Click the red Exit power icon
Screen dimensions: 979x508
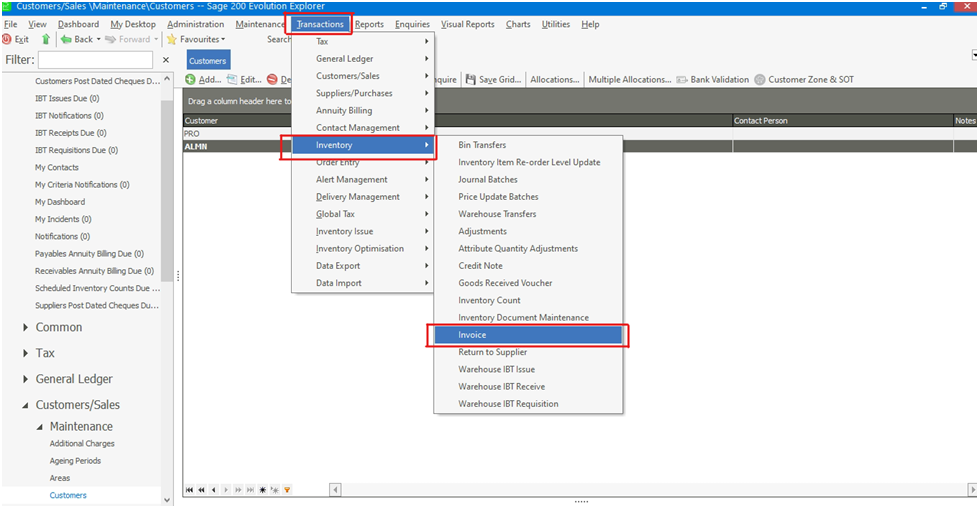tap(7, 39)
